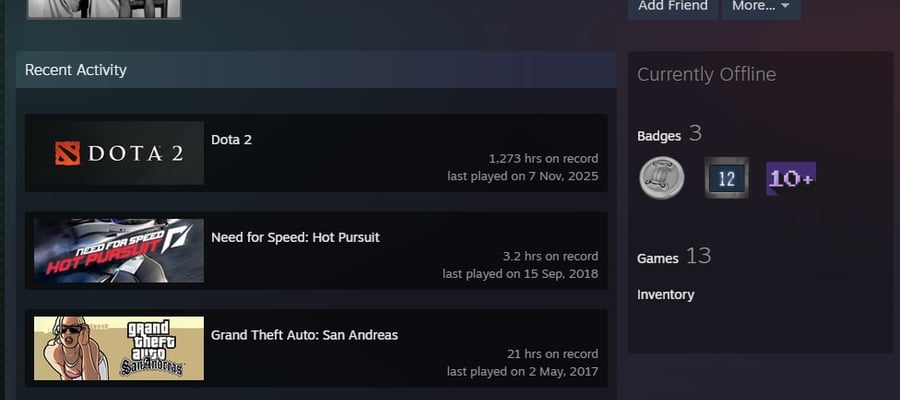Viewport: 900px width, 400px height.
Task: Click the Currently Offline status text
Action: 706,74
